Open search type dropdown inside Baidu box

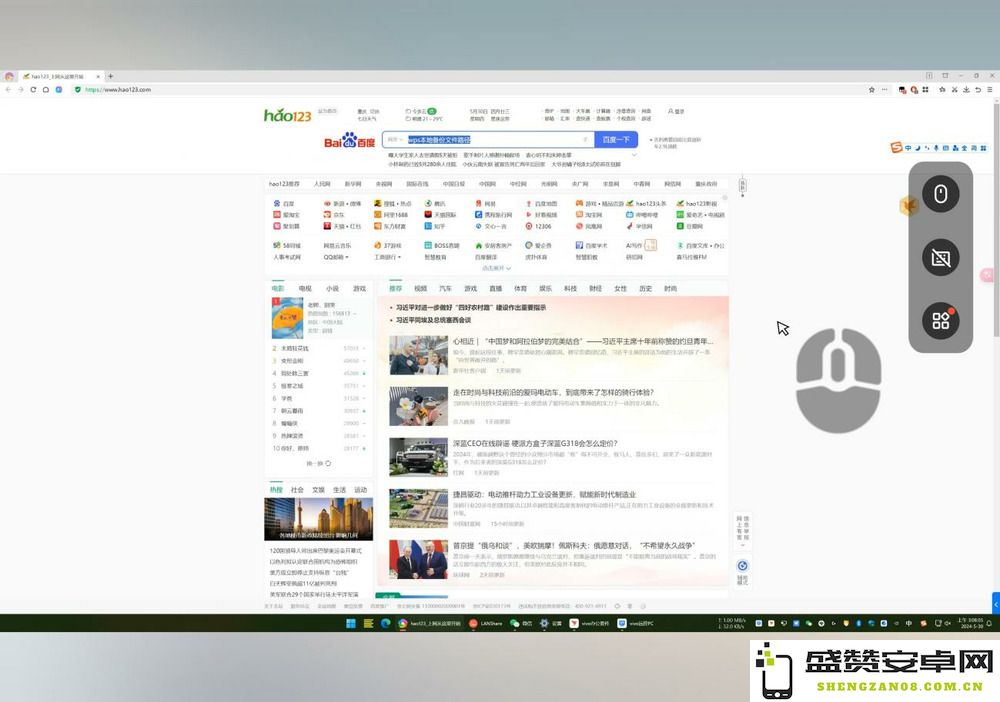click(395, 140)
